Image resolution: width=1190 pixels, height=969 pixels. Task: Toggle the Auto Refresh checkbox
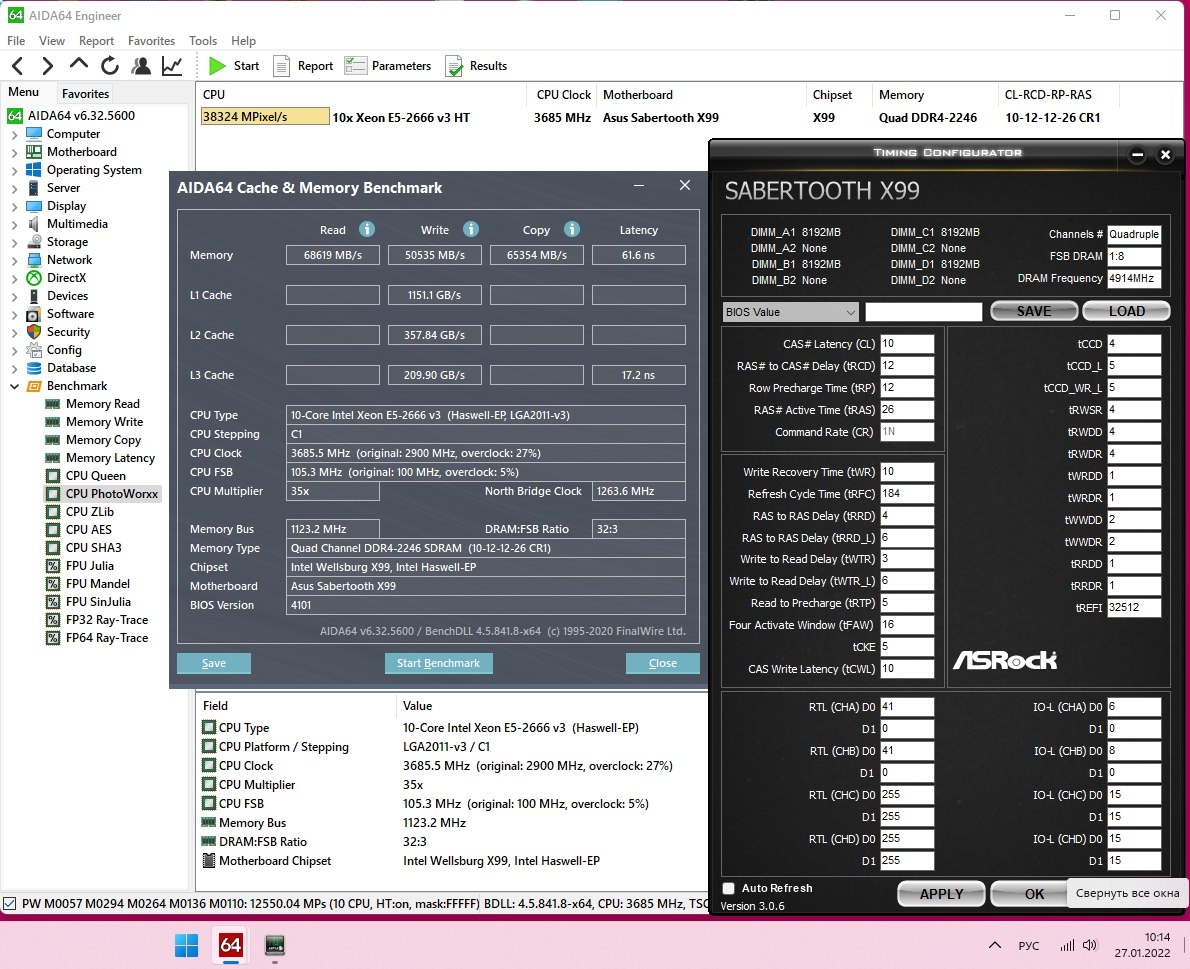pyautogui.click(x=729, y=889)
